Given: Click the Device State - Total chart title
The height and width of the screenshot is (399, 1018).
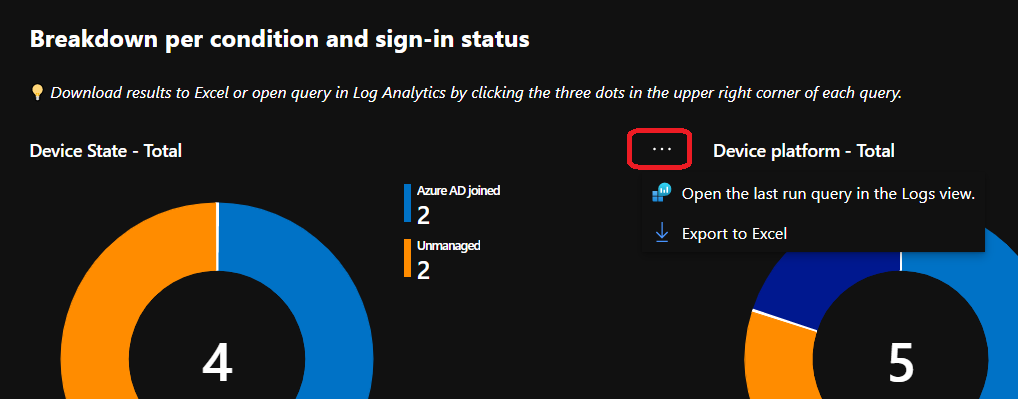Looking at the screenshot, I should click(x=106, y=151).
